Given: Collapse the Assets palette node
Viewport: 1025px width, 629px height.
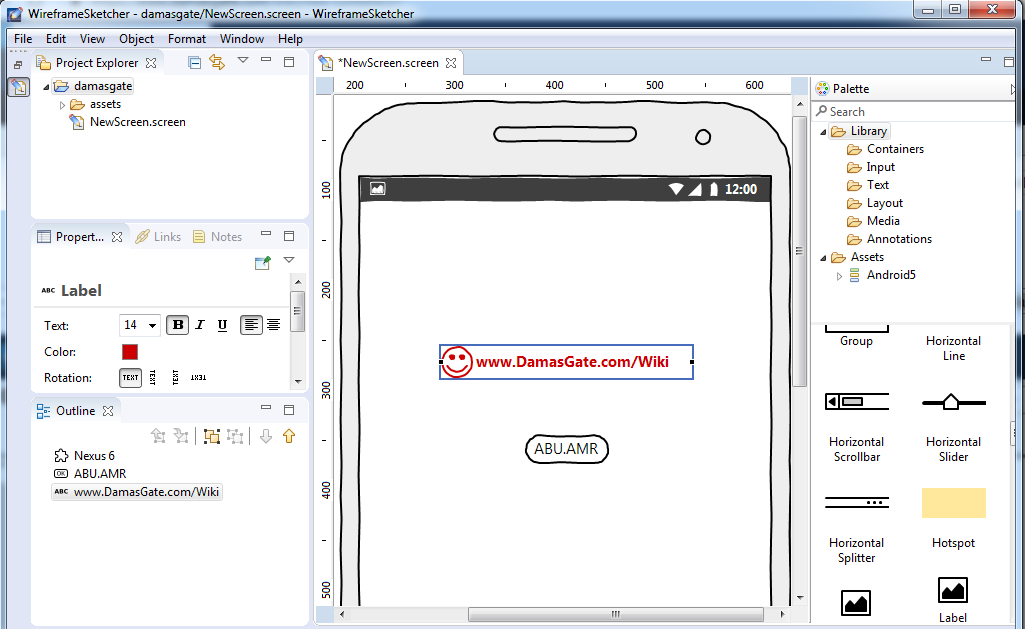Looking at the screenshot, I should (x=824, y=258).
